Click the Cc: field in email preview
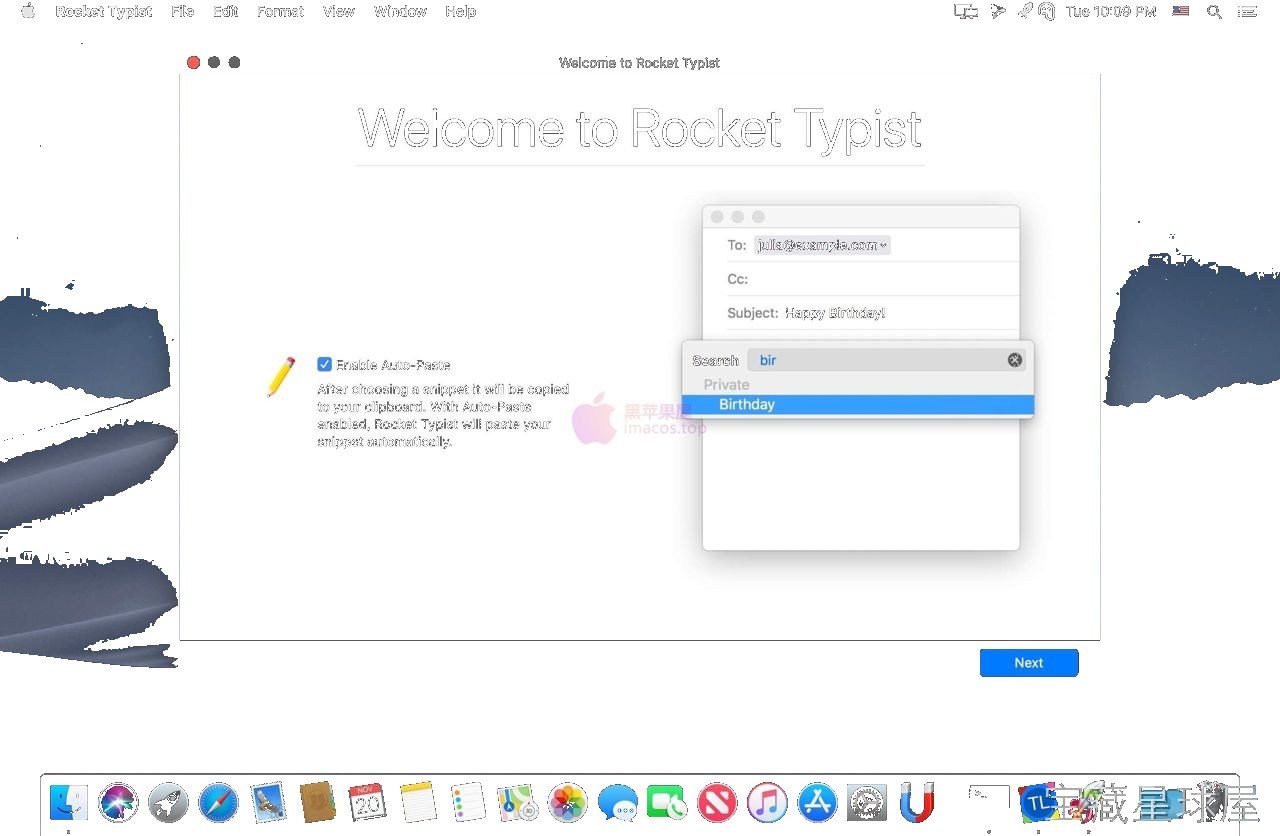This screenshot has width=1280, height=836. (872, 279)
